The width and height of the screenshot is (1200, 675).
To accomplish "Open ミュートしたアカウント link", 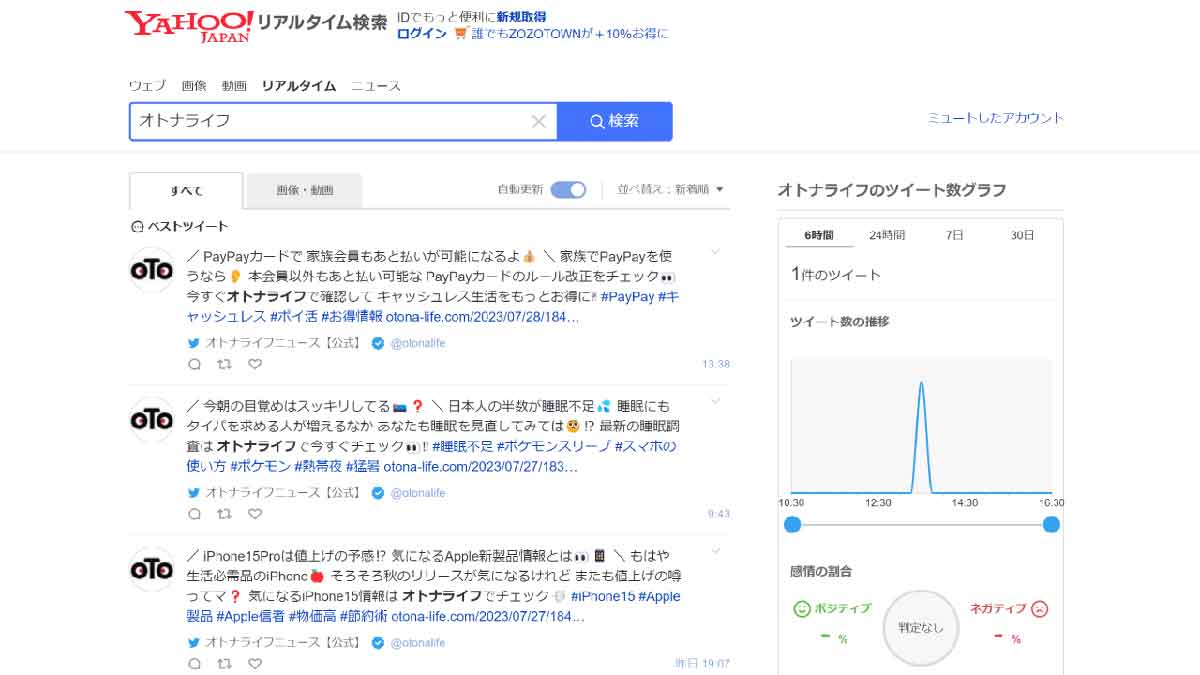I will pyautogui.click(x=996, y=117).
